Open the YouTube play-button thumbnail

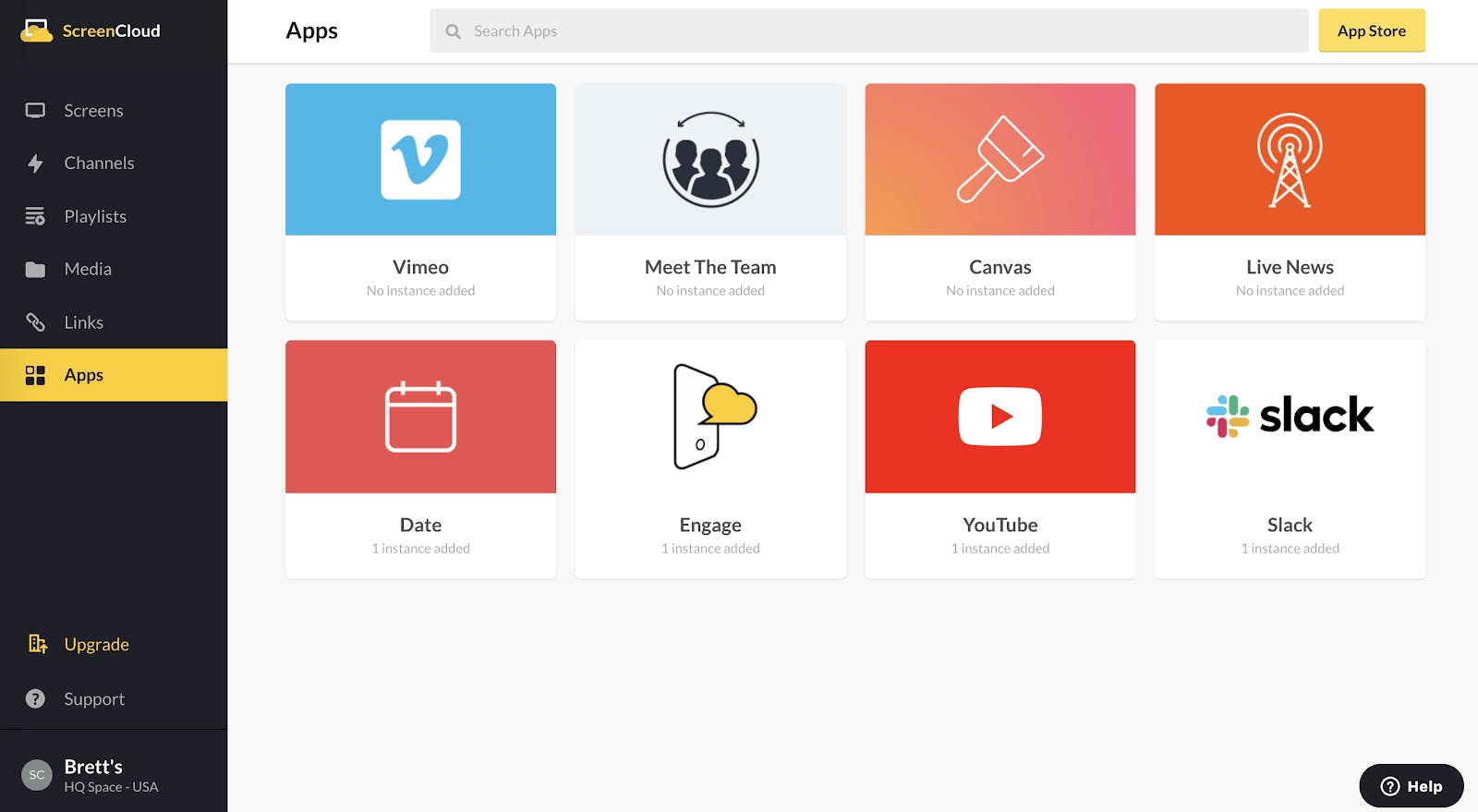[1000, 417]
